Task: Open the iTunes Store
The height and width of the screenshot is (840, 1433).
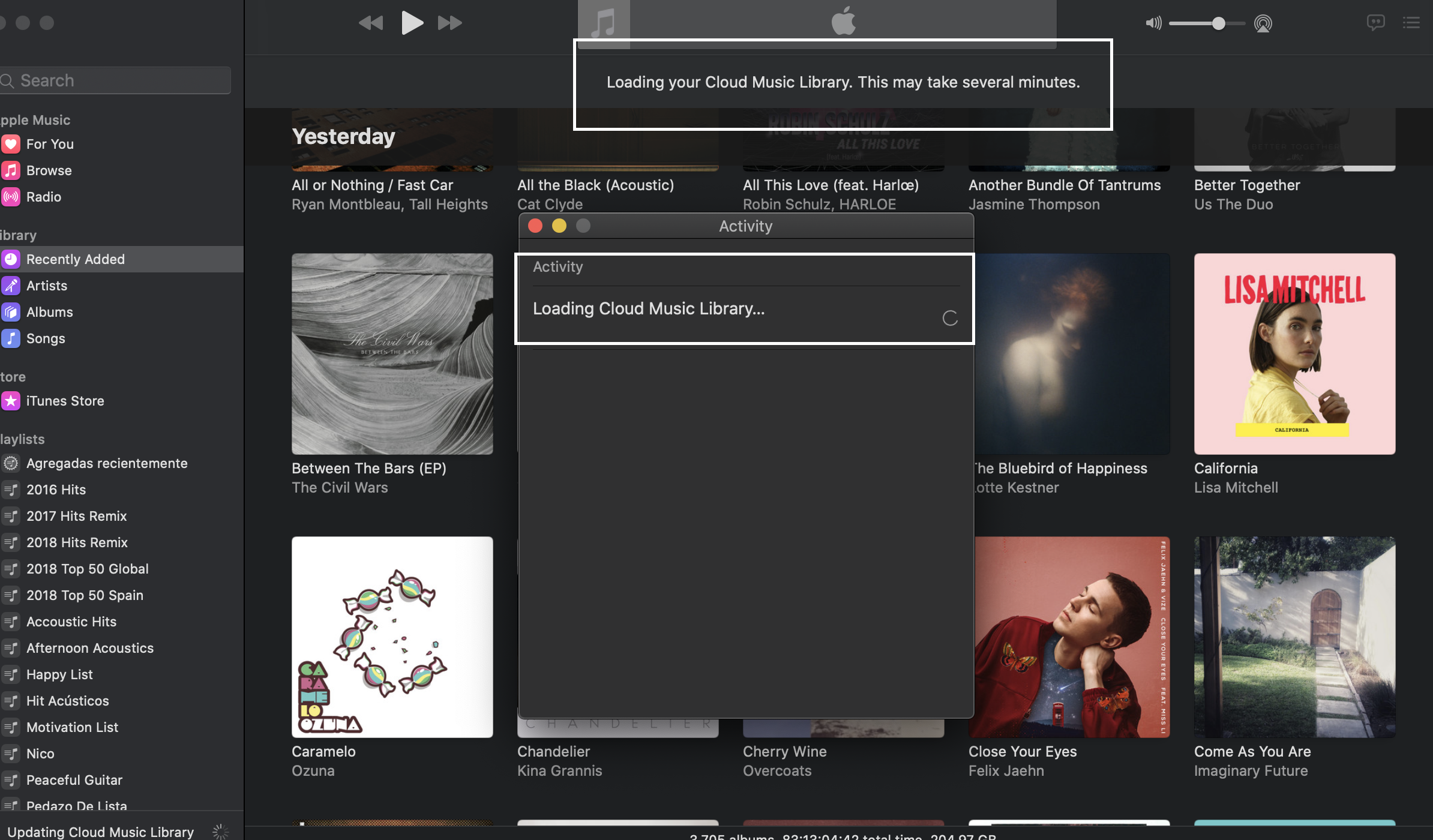Action: 65,401
